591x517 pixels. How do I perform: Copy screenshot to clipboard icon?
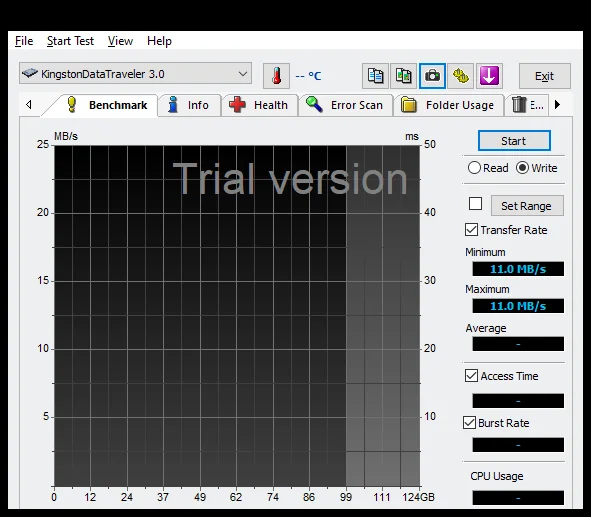[404, 76]
